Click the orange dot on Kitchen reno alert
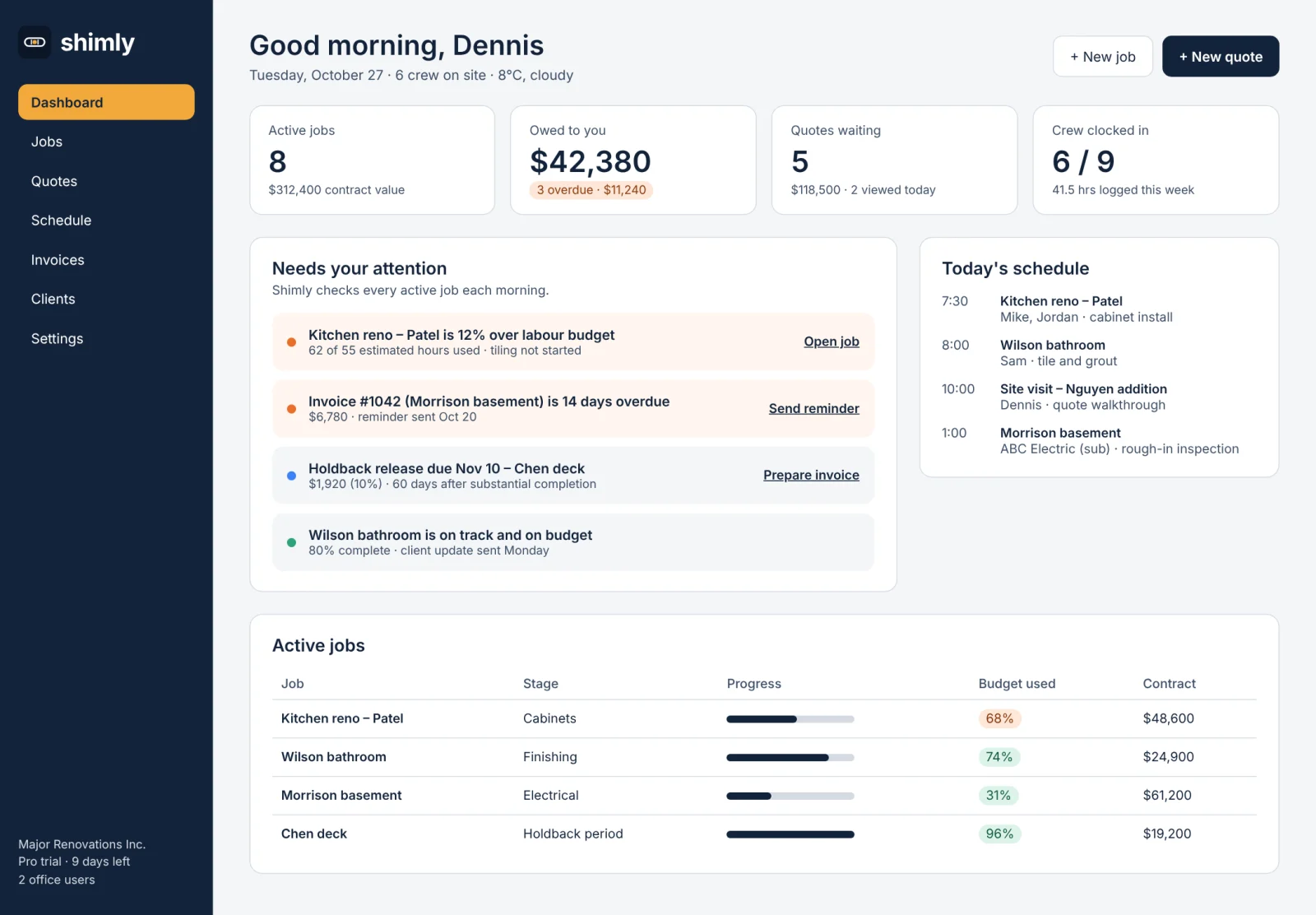Screen dimensions: 1316x915 pyautogui.click(x=291, y=342)
